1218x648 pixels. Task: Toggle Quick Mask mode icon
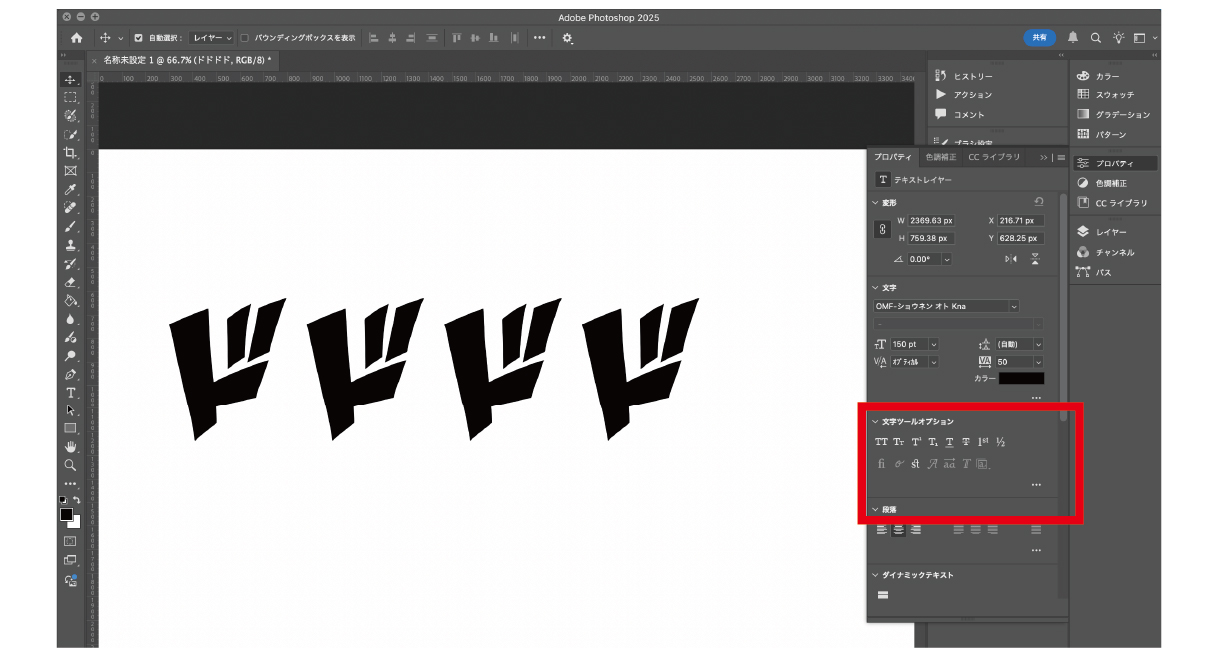pos(70,541)
